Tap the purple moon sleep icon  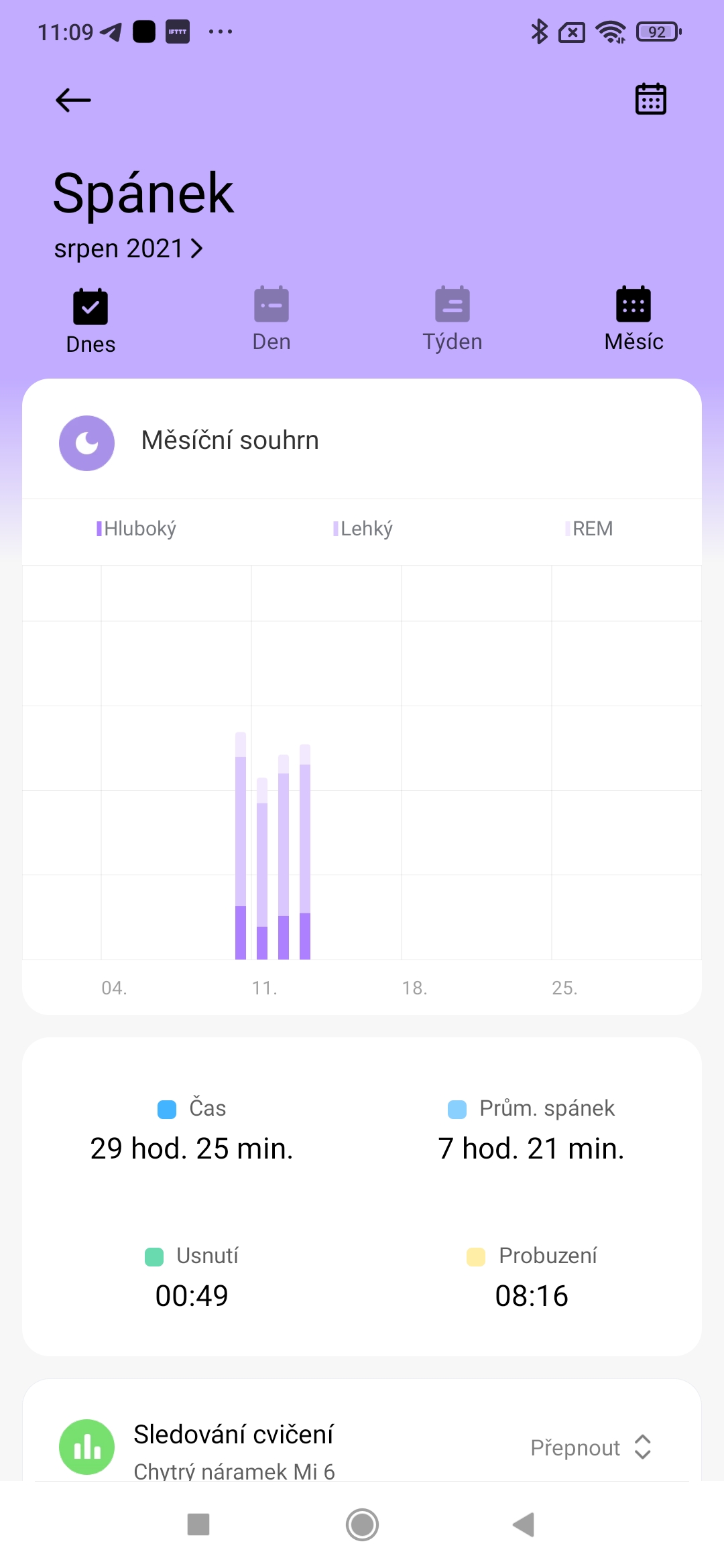coord(86,443)
